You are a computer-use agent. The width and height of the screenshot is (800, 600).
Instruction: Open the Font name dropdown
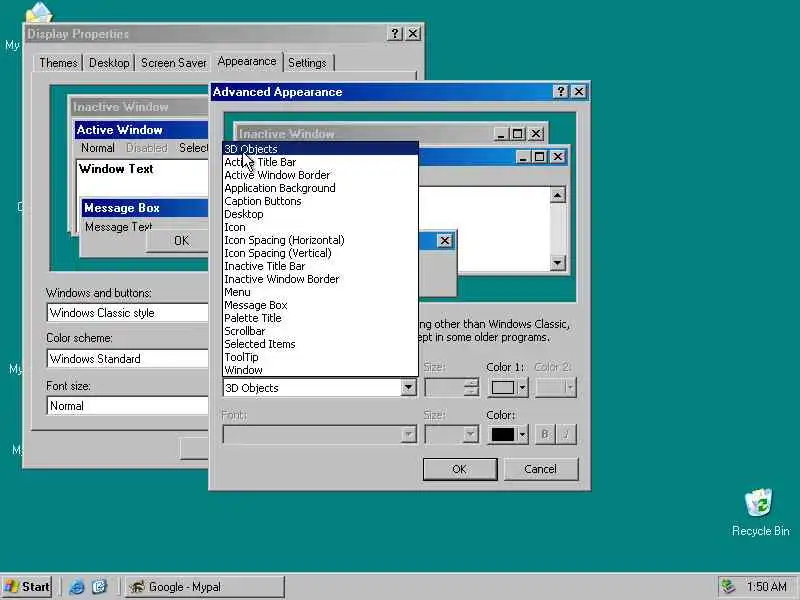coord(408,435)
